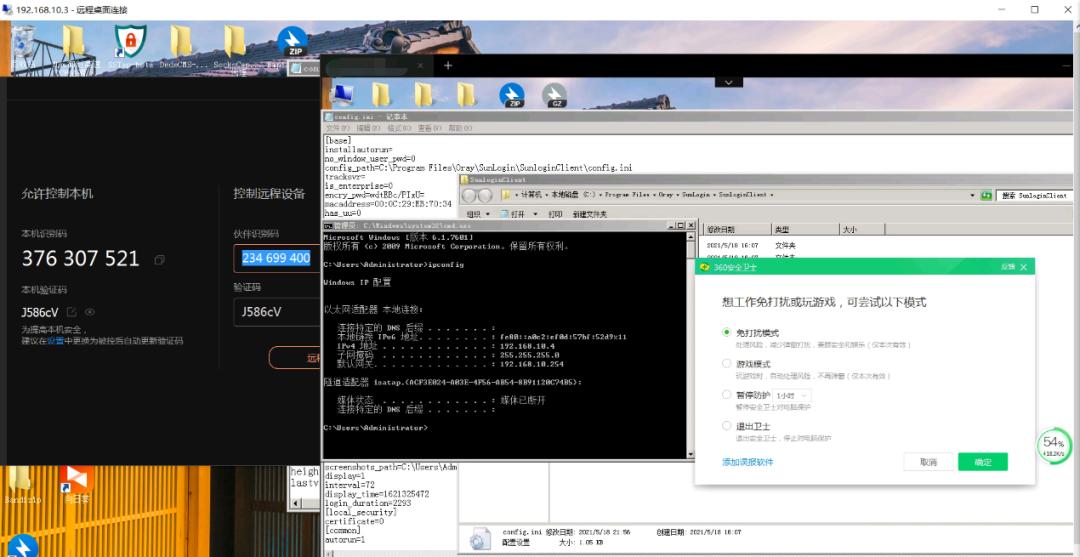
Task: Open the first folder on inner desktop
Action: [381, 94]
